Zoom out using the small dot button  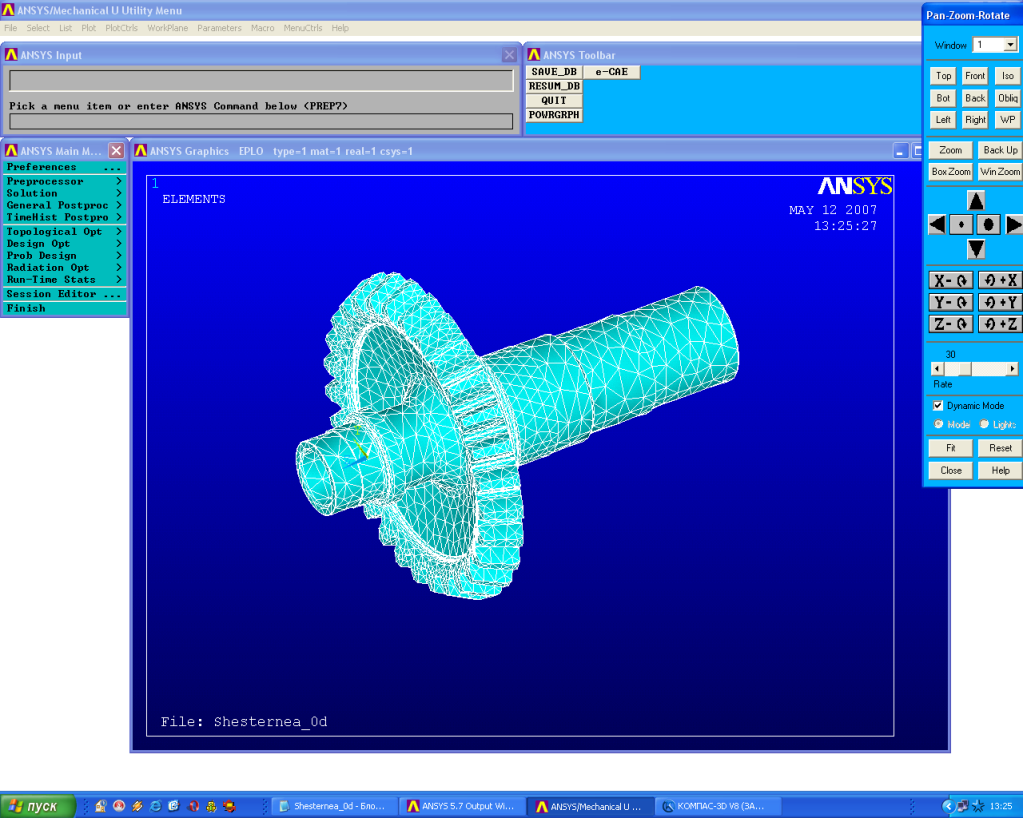click(x=961, y=225)
